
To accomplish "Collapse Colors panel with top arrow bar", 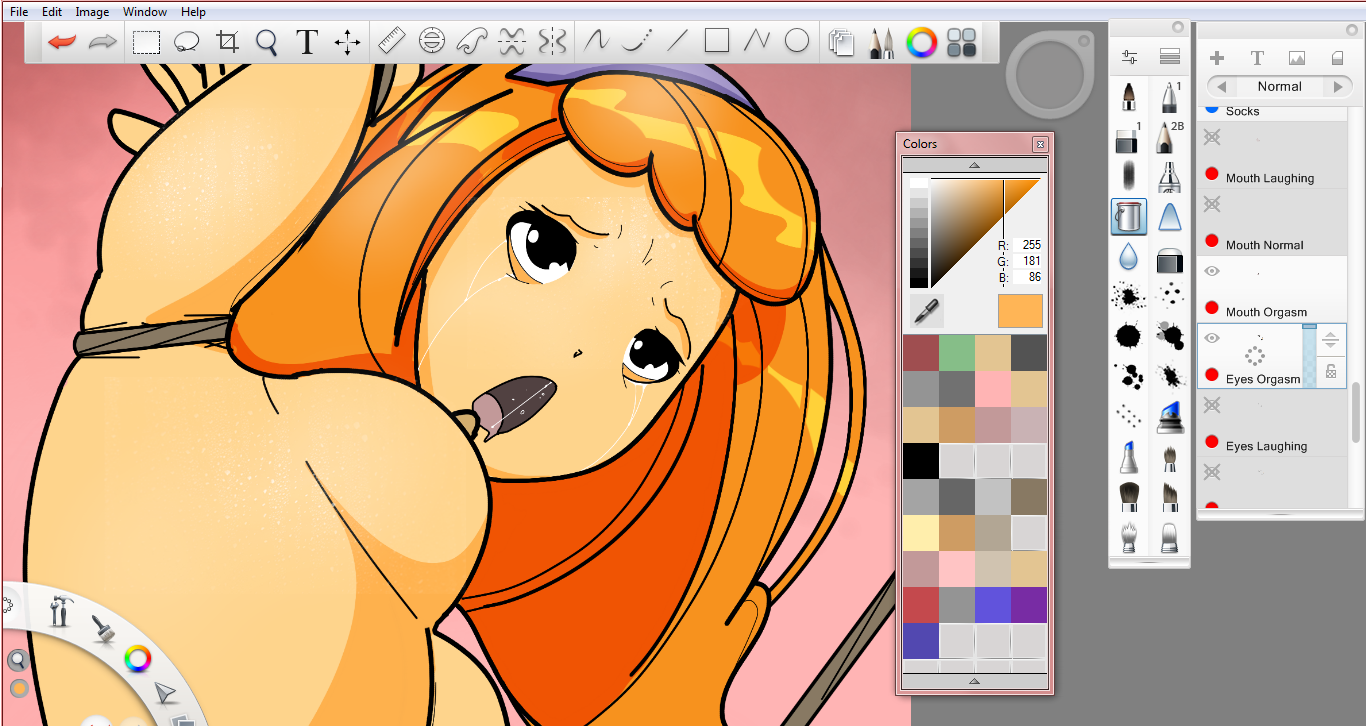I will pyautogui.click(x=975, y=165).
